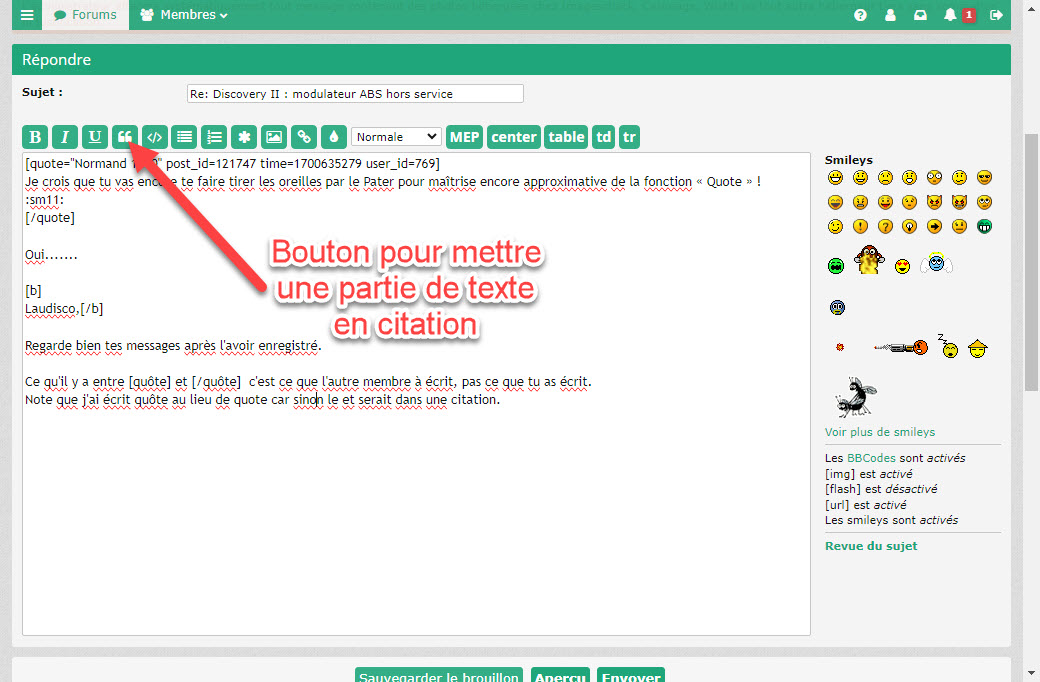Click the table BBCode button
Image resolution: width=1040 pixels, height=682 pixels.
pyautogui.click(x=566, y=137)
